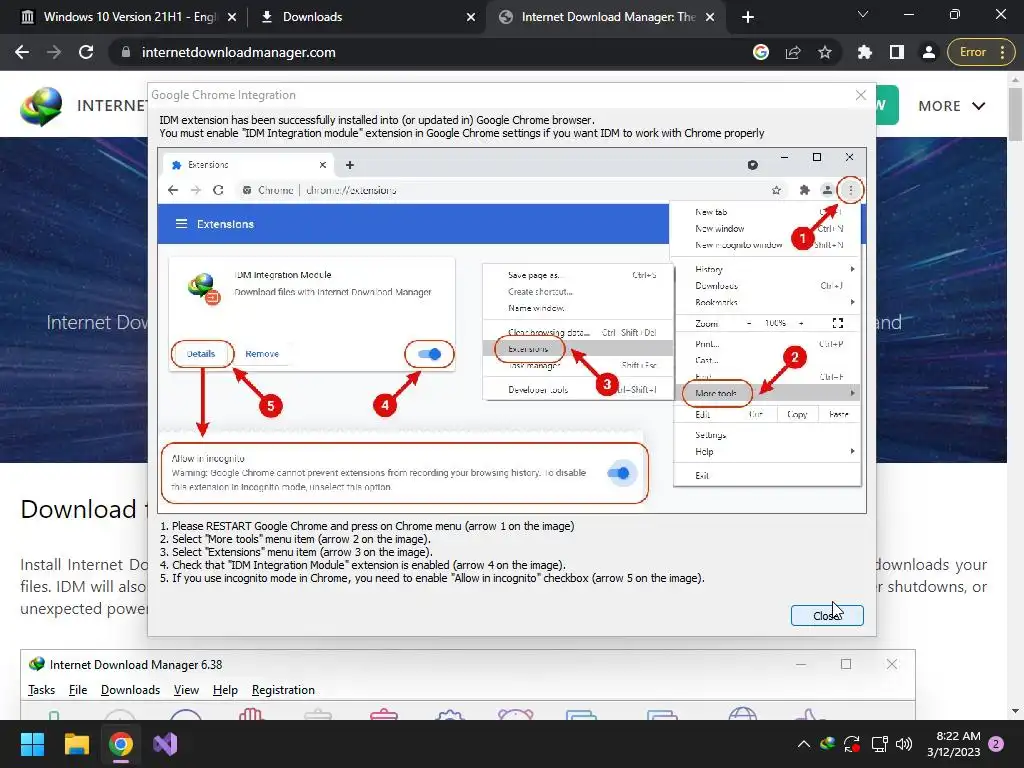
Task: Show hidden tray icons chevron
Action: (804, 744)
